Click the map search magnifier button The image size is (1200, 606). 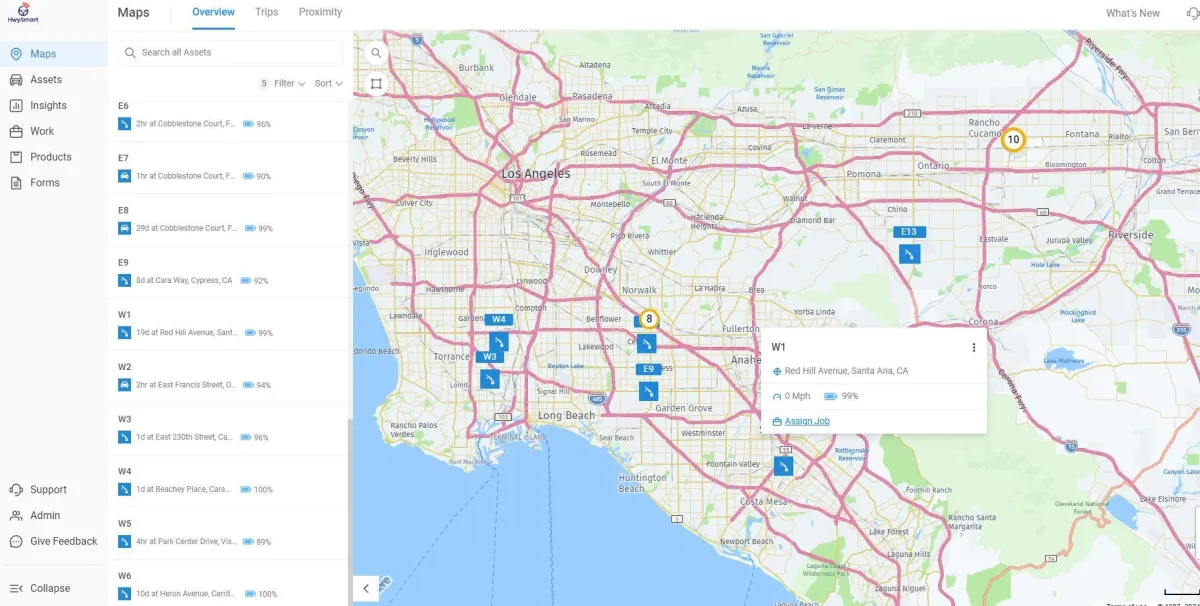click(376, 53)
